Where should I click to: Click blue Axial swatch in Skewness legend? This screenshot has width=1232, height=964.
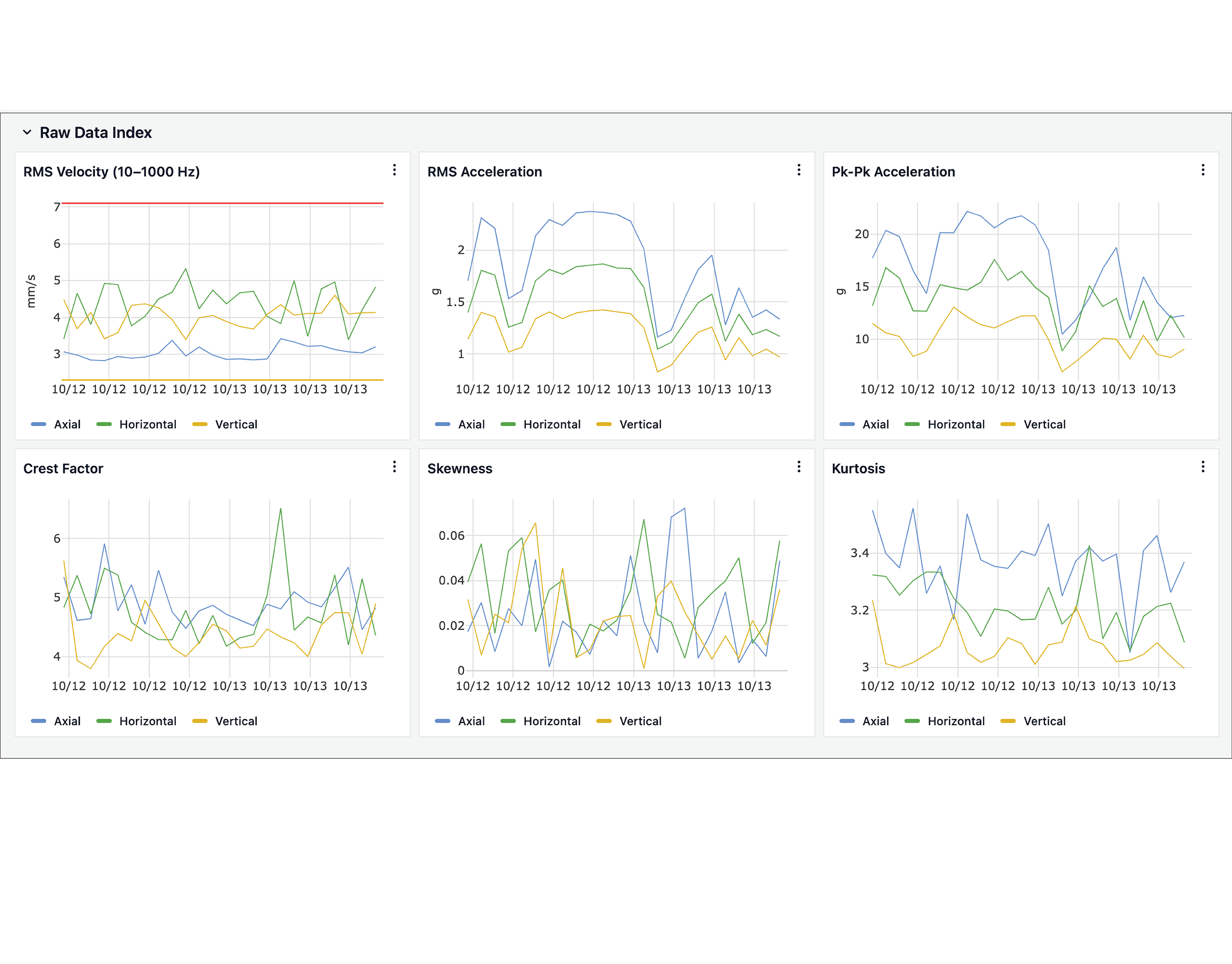[443, 721]
